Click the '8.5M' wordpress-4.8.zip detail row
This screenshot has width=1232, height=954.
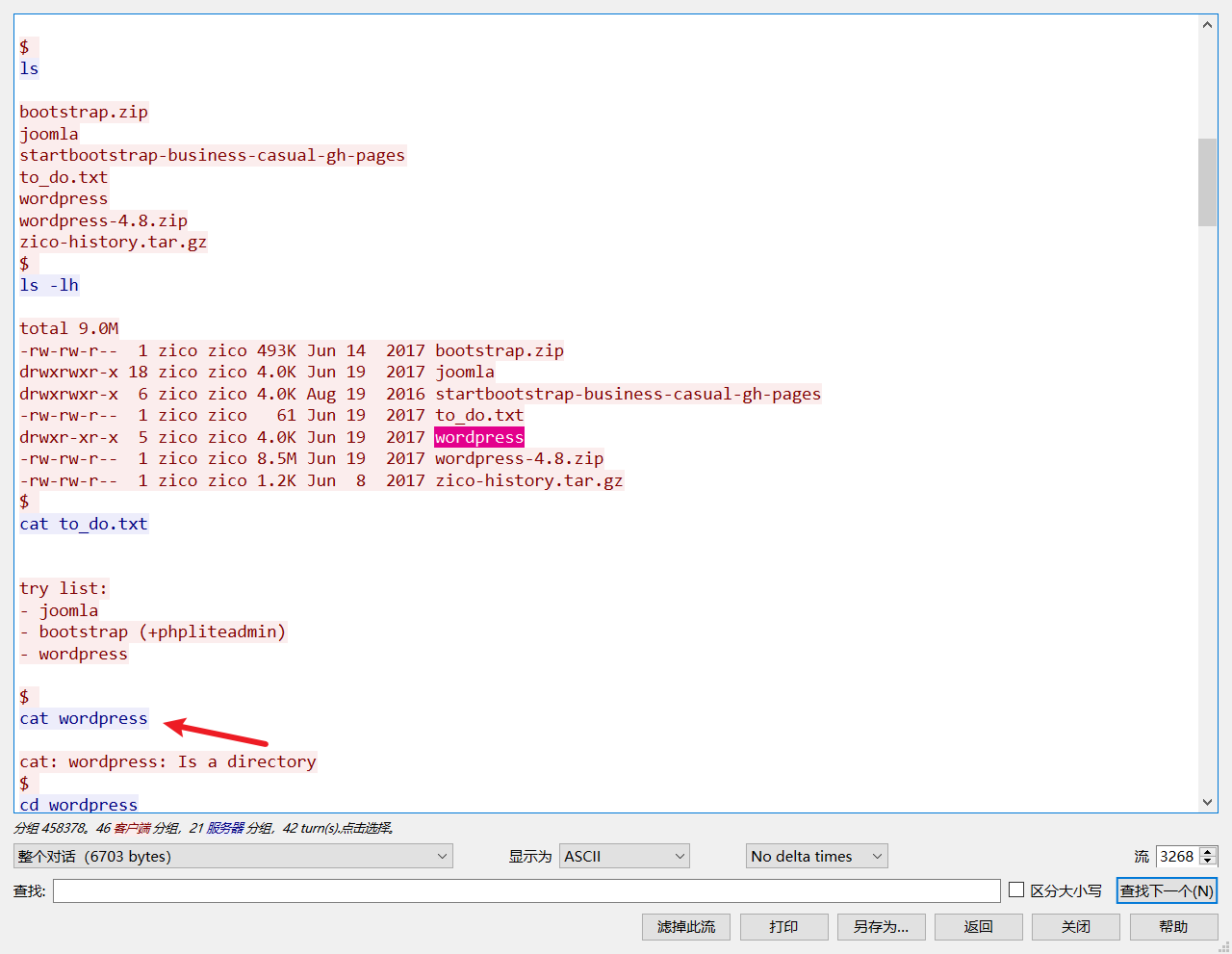pos(312,458)
